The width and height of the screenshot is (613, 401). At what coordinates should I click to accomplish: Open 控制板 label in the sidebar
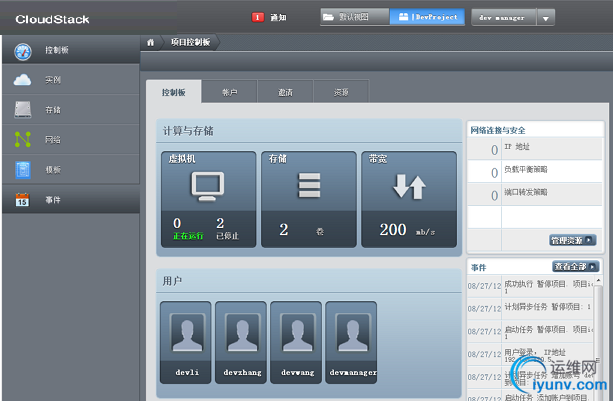(57, 50)
